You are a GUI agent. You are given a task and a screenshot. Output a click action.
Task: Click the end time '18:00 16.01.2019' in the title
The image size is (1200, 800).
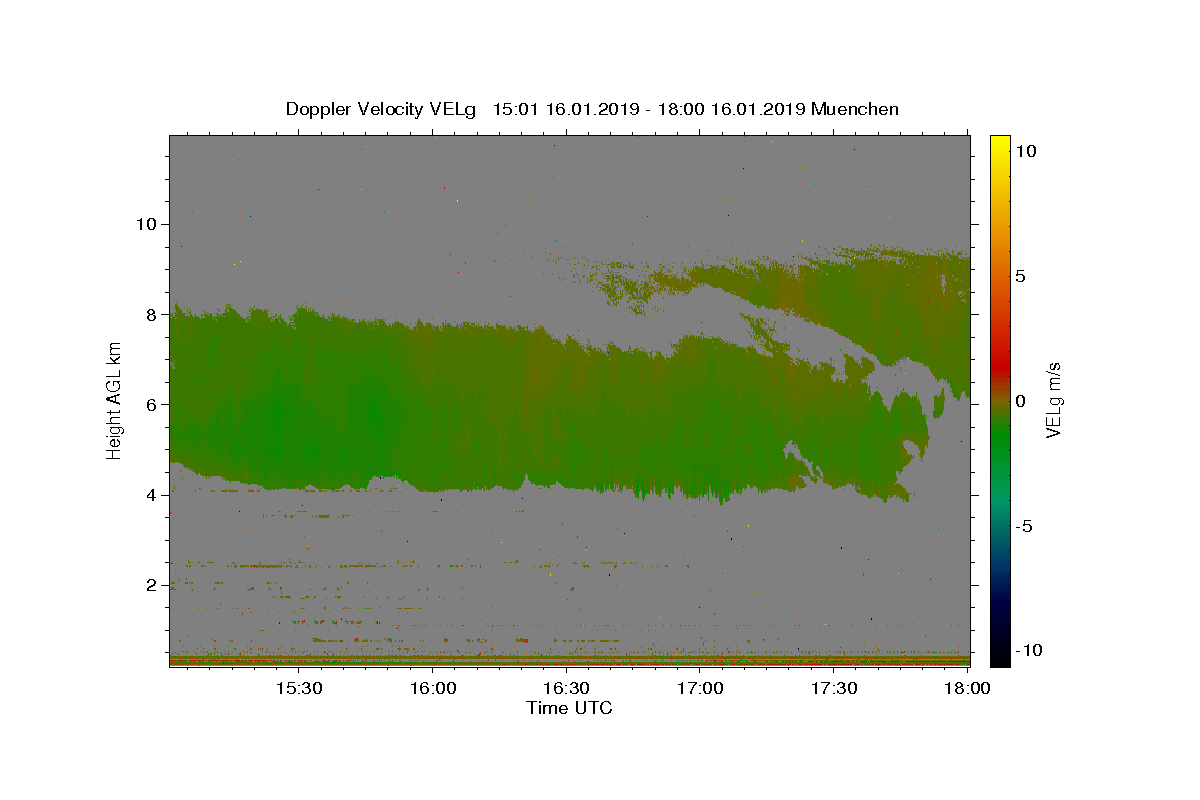click(730, 109)
